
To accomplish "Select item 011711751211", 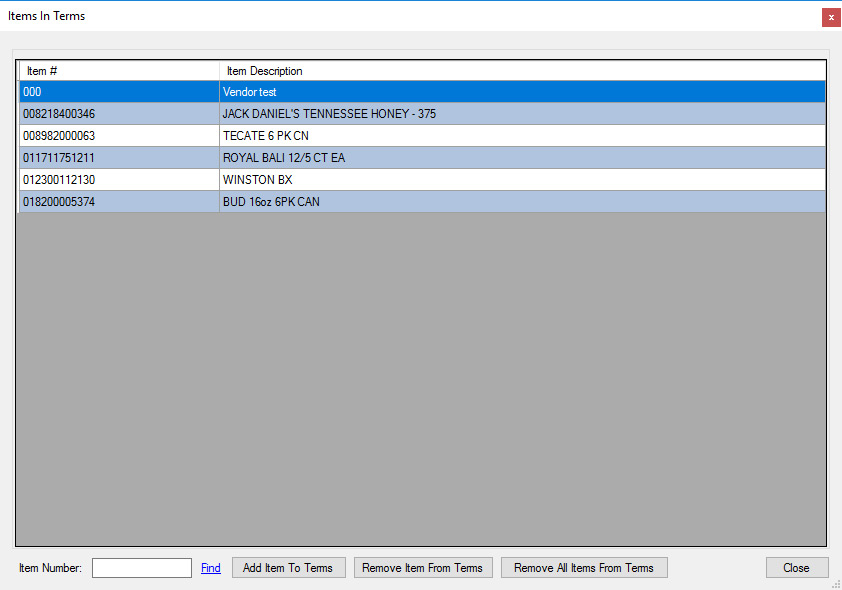I will (119, 158).
